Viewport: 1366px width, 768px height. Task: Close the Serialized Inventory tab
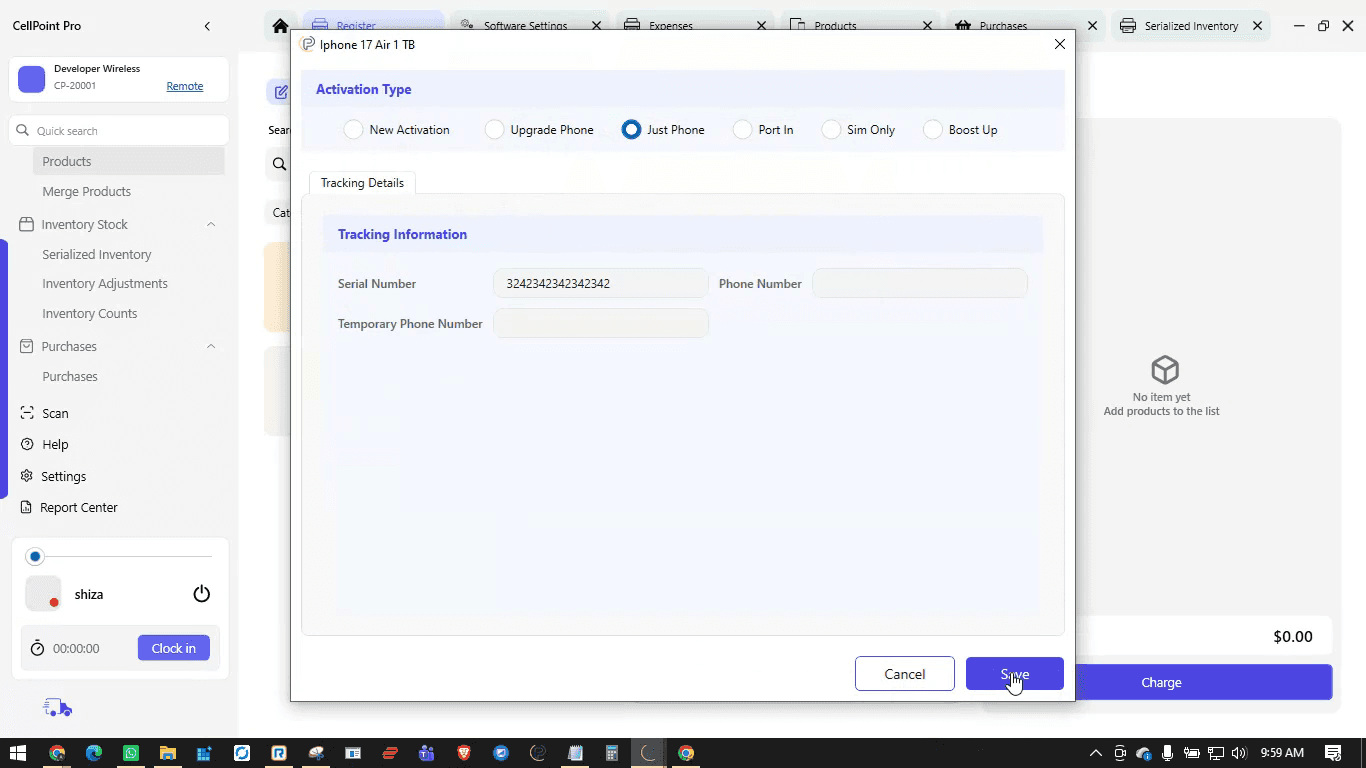click(x=1257, y=26)
